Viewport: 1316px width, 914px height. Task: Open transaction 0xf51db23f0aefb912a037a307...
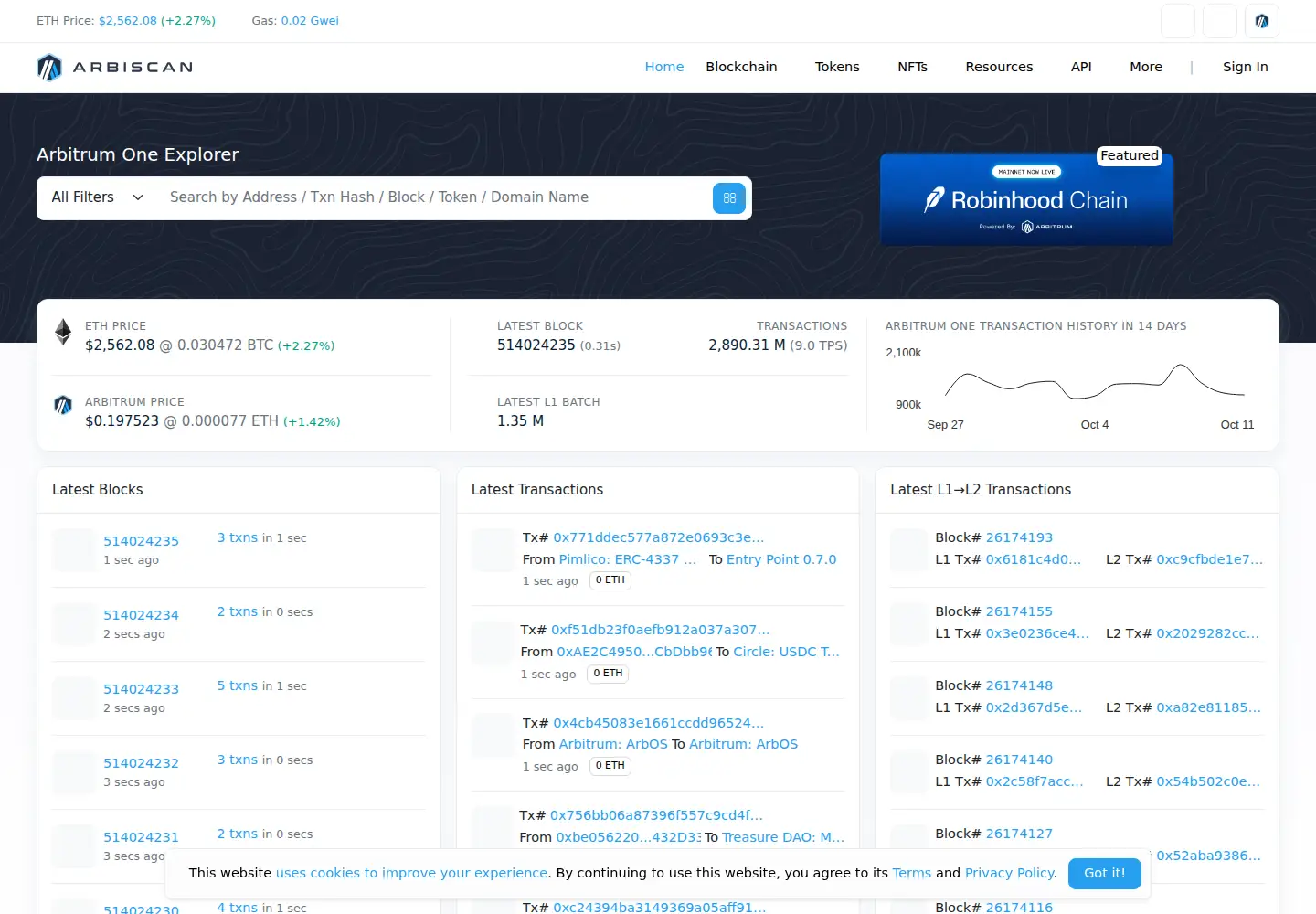[x=661, y=630]
